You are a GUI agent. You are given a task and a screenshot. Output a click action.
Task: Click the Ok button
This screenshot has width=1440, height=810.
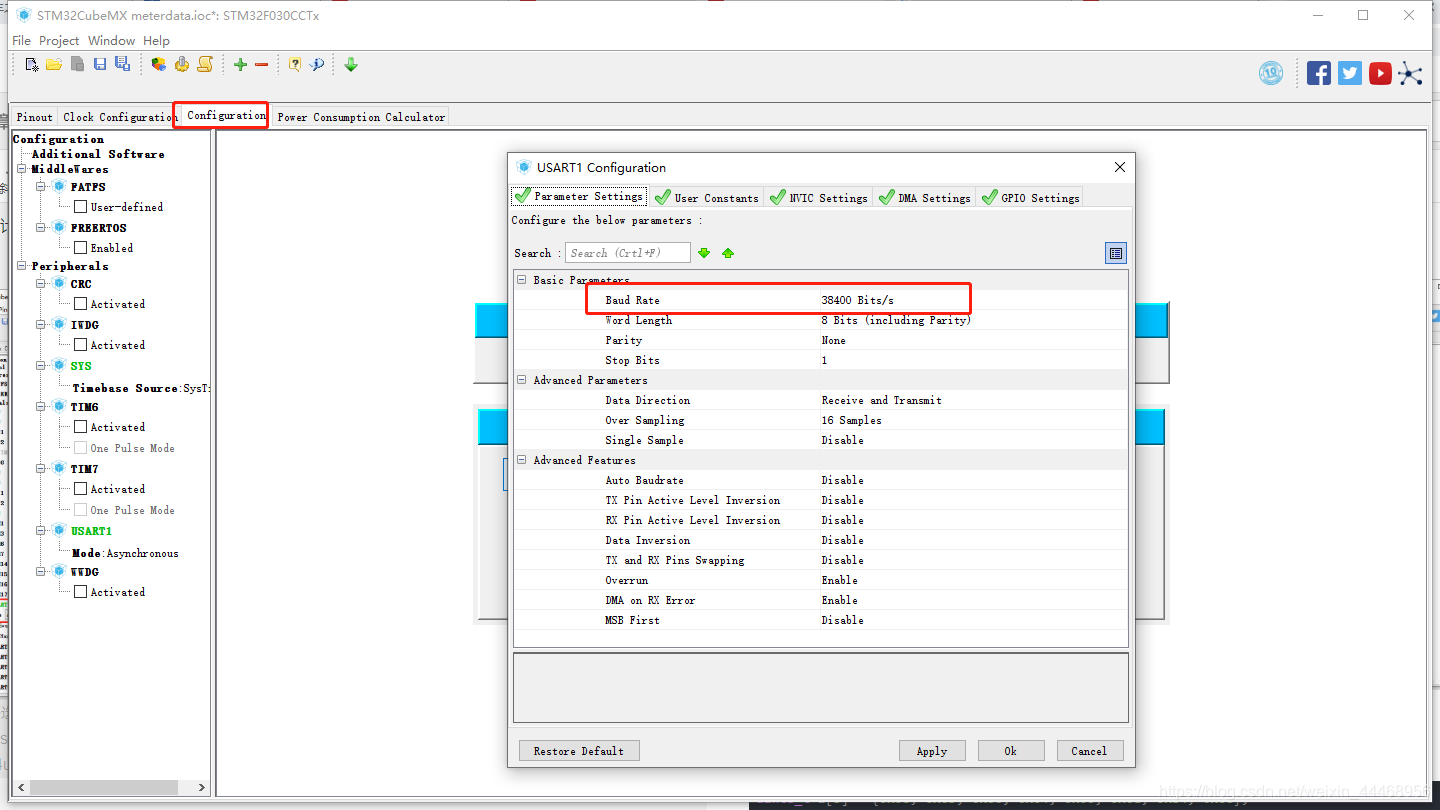coord(1011,751)
